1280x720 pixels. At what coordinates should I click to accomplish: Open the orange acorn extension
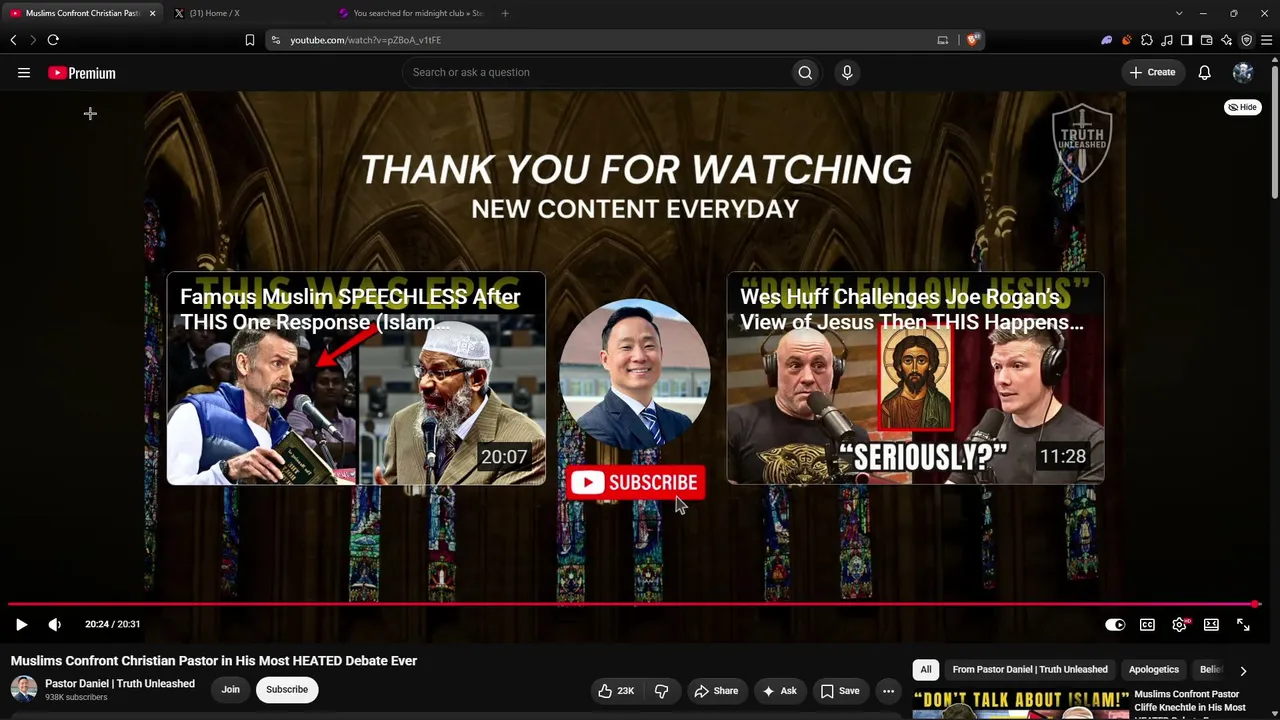pyautogui.click(x=1127, y=40)
